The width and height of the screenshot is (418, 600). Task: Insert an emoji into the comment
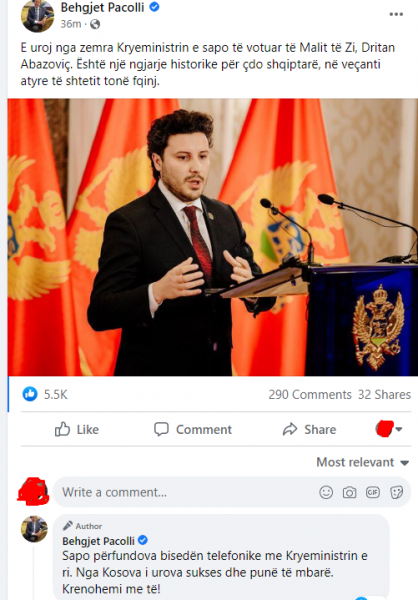pyautogui.click(x=326, y=492)
